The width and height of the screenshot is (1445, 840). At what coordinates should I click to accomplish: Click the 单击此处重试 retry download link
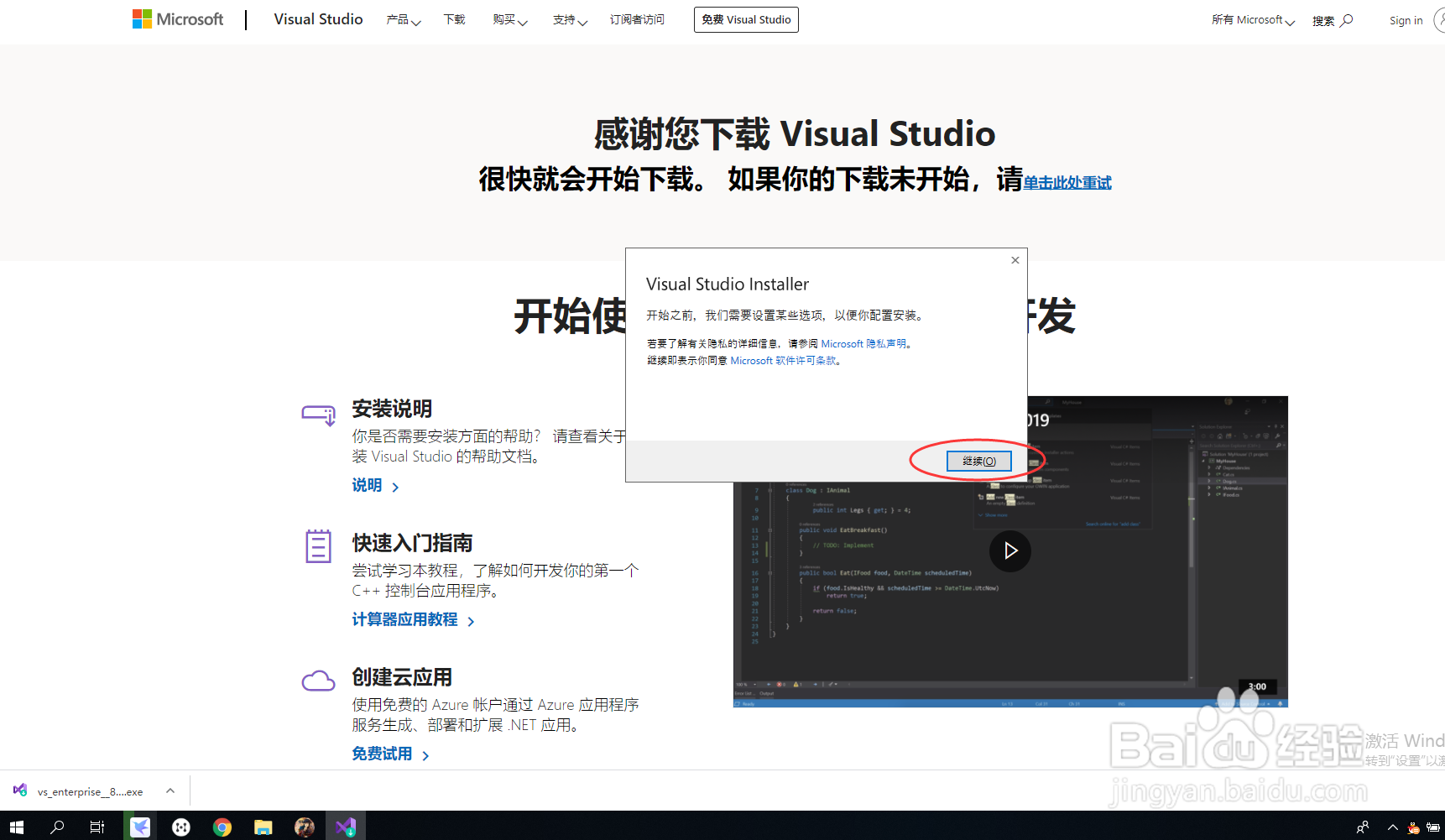pyautogui.click(x=1067, y=183)
